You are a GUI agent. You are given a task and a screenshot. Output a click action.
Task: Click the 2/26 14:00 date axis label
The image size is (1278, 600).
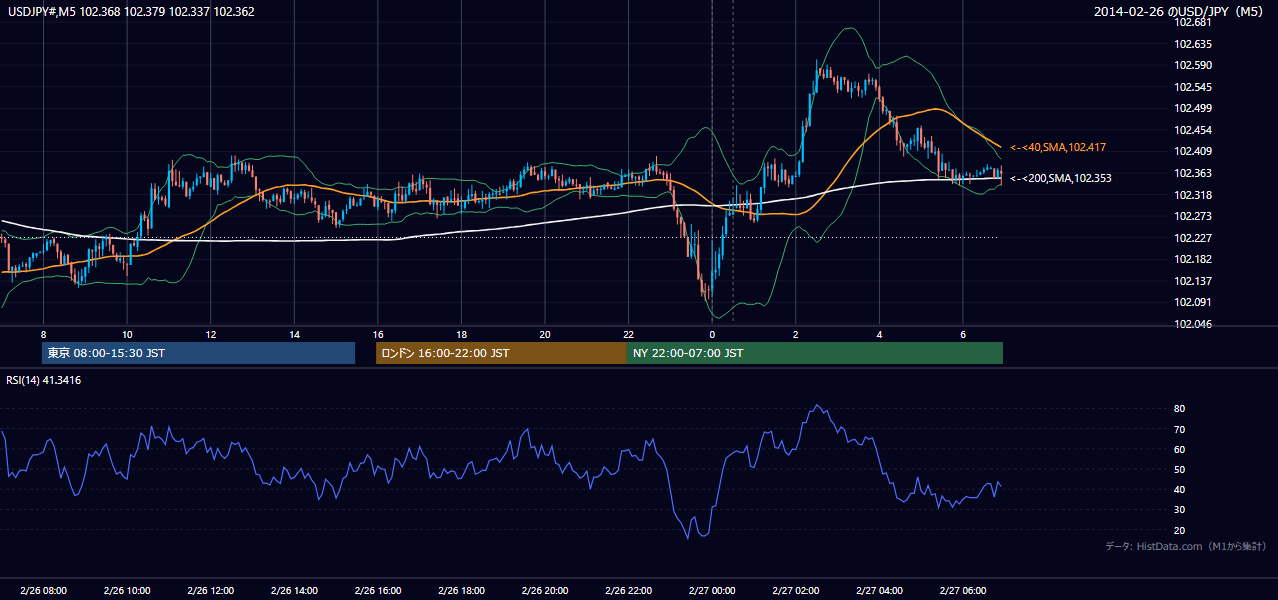click(x=294, y=591)
